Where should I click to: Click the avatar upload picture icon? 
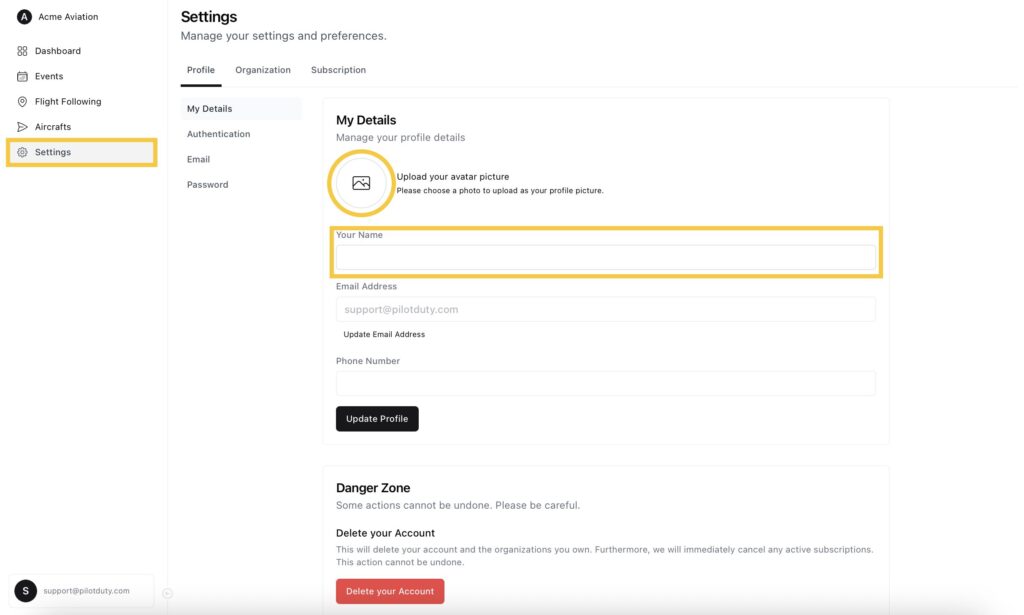pyautogui.click(x=360, y=182)
